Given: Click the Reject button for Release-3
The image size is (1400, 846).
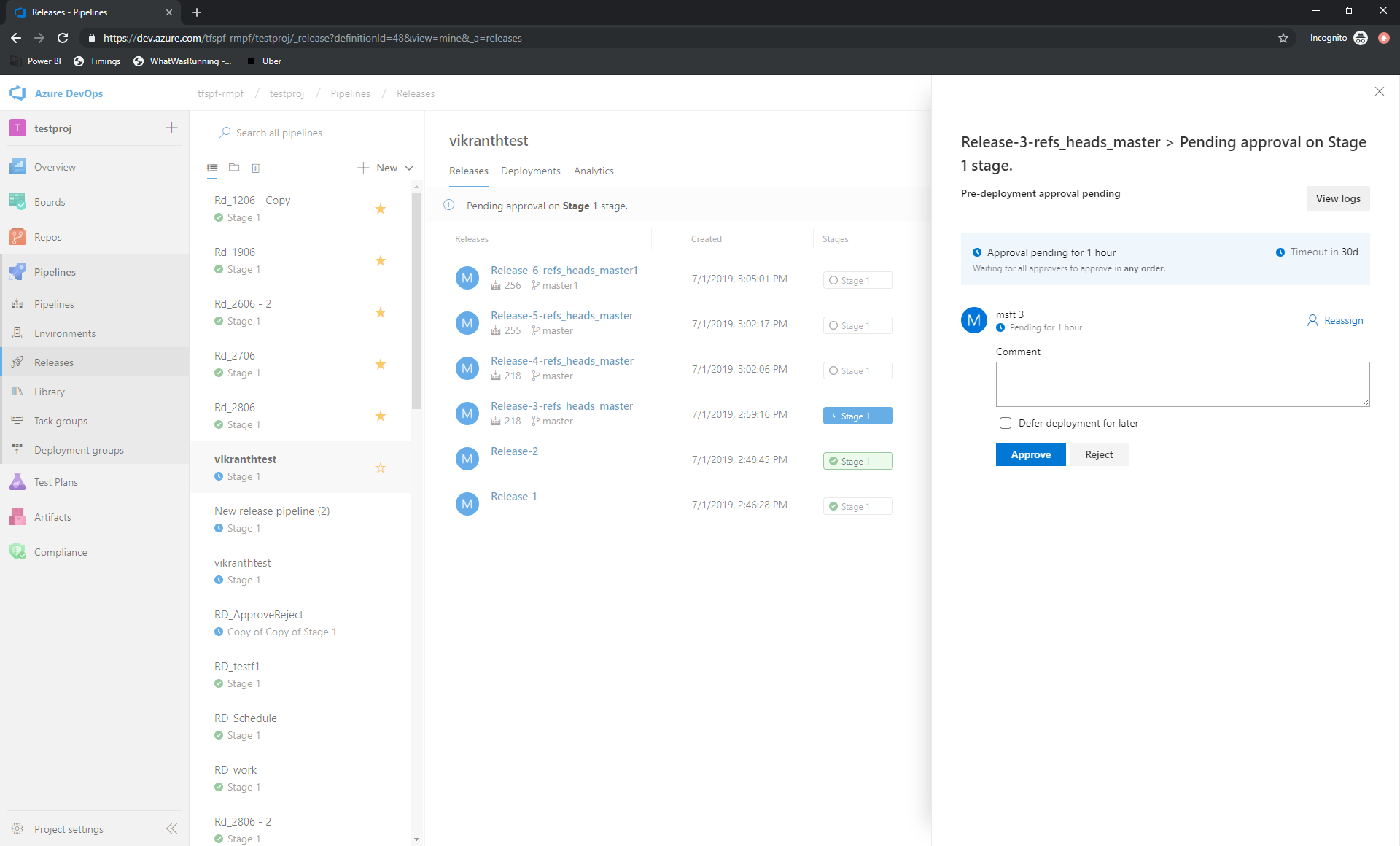Looking at the screenshot, I should click(x=1099, y=454).
